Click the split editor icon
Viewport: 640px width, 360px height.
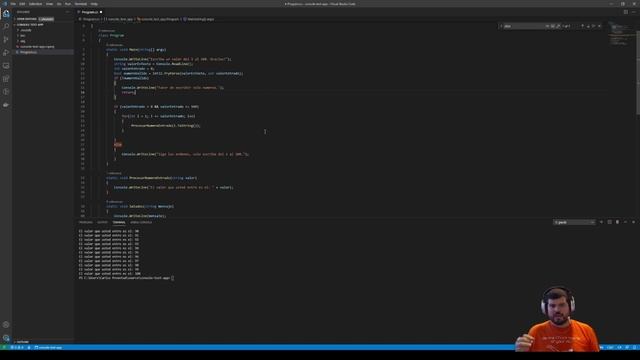[626, 12]
